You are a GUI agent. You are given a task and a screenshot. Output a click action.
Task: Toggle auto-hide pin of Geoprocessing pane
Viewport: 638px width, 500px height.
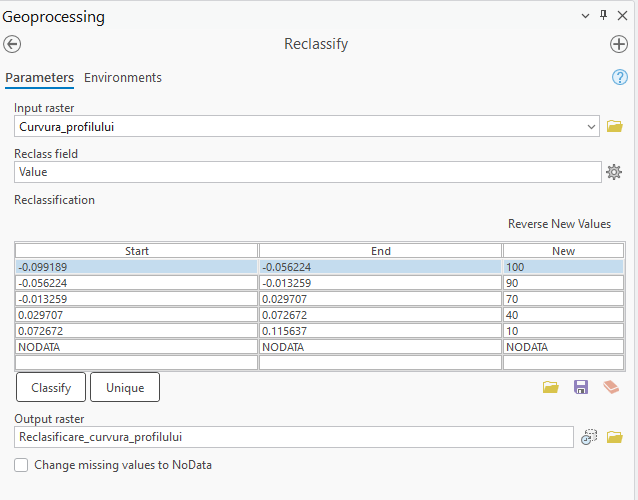click(x=603, y=16)
